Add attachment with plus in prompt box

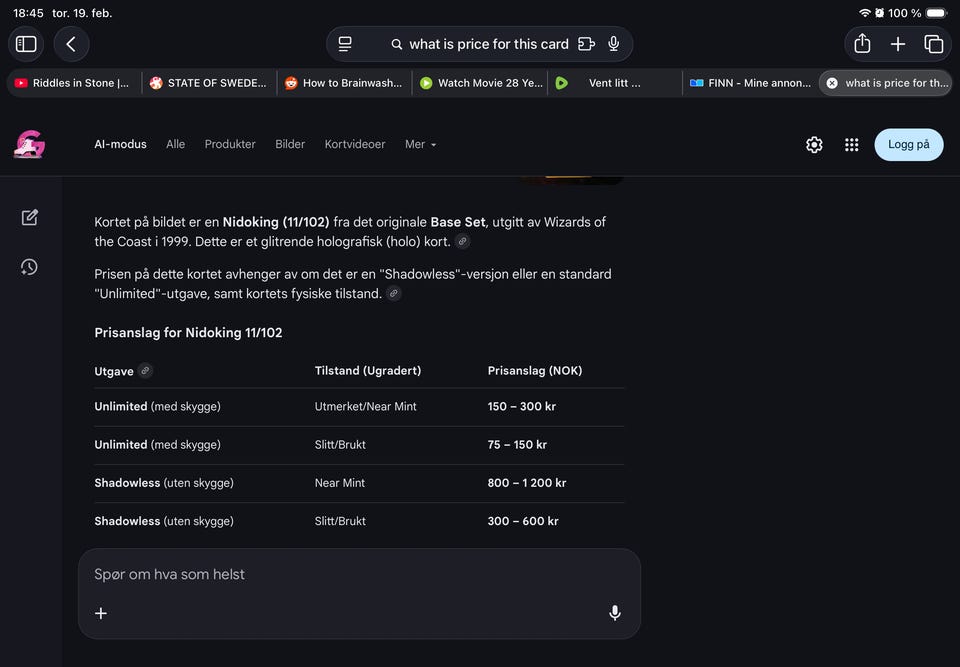coord(101,613)
